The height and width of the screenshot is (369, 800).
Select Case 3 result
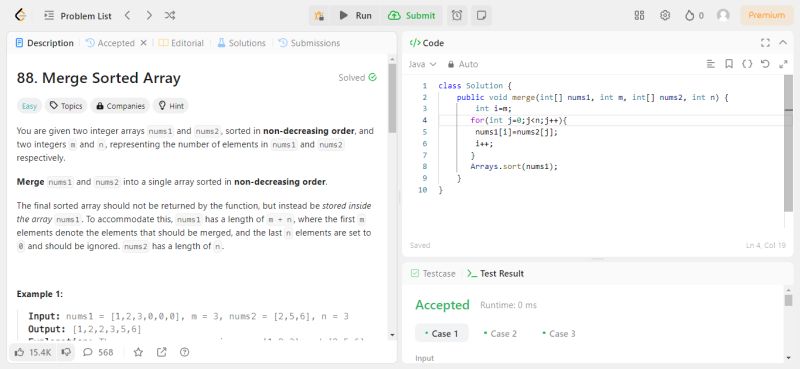coord(559,333)
